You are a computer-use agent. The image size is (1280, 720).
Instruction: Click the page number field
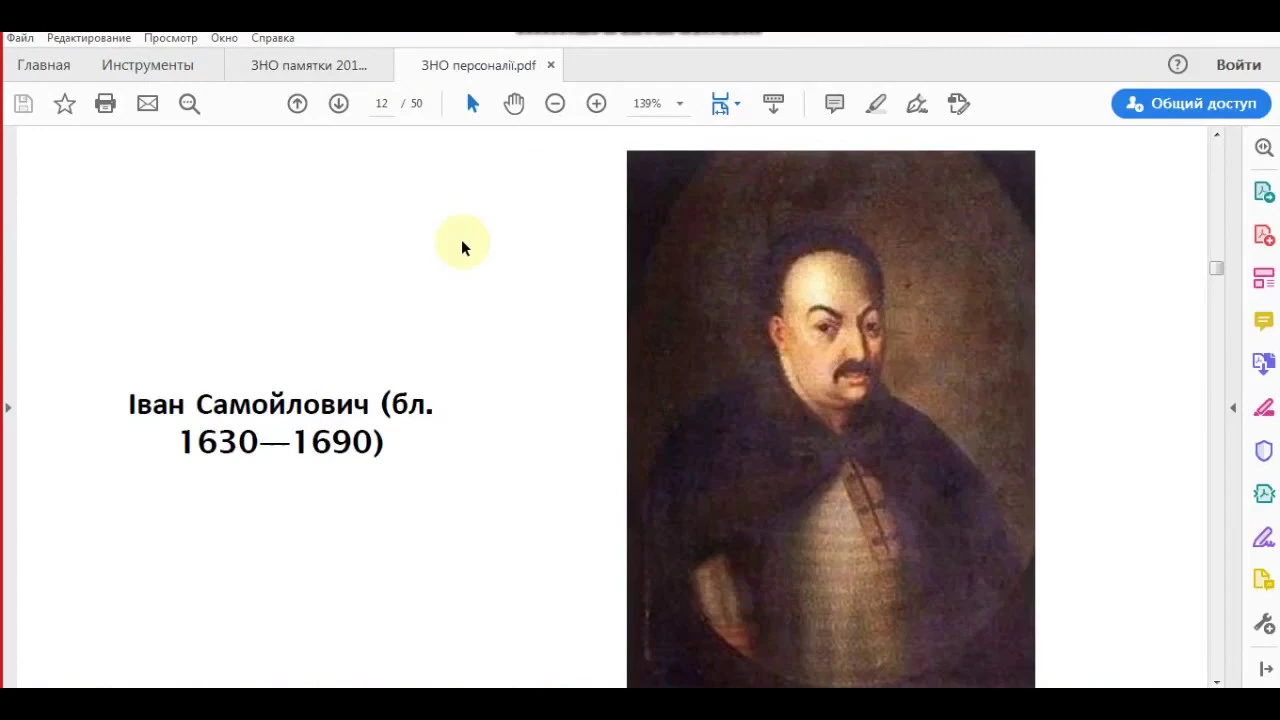click(381, 103)
